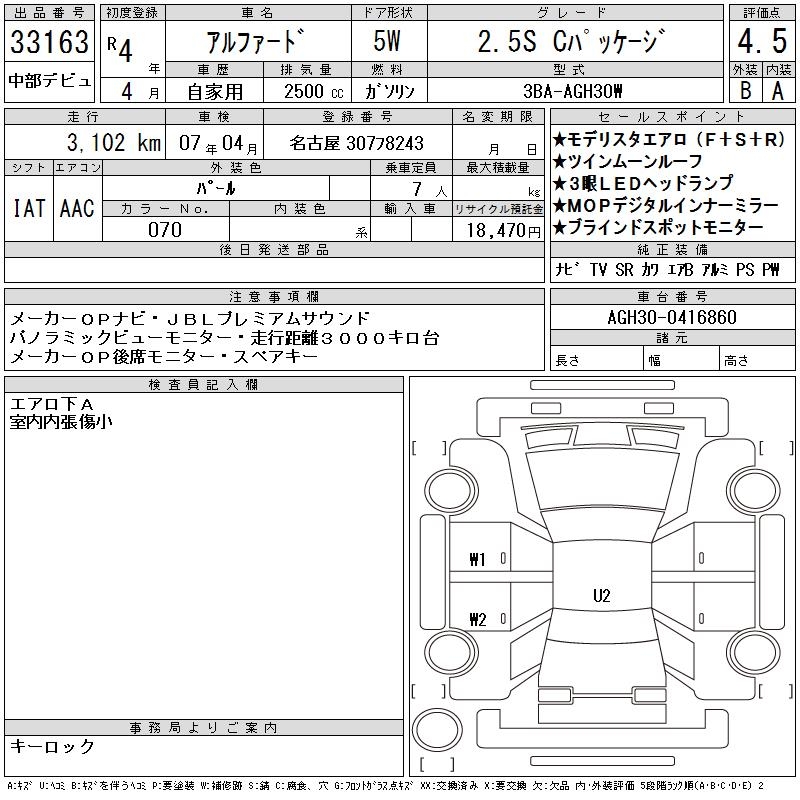Click car name アルファード
This screenshot has width=800, height=800.
coord(256,41)
